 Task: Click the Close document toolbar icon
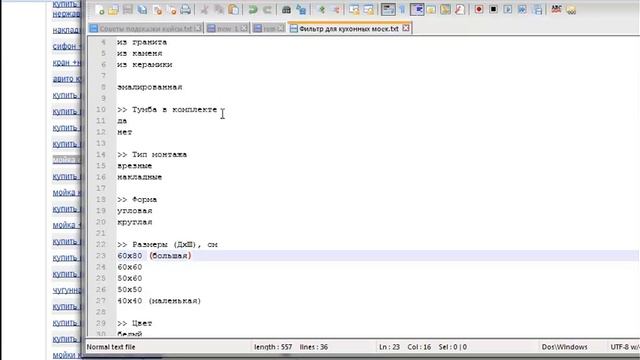tap(157, 9)
